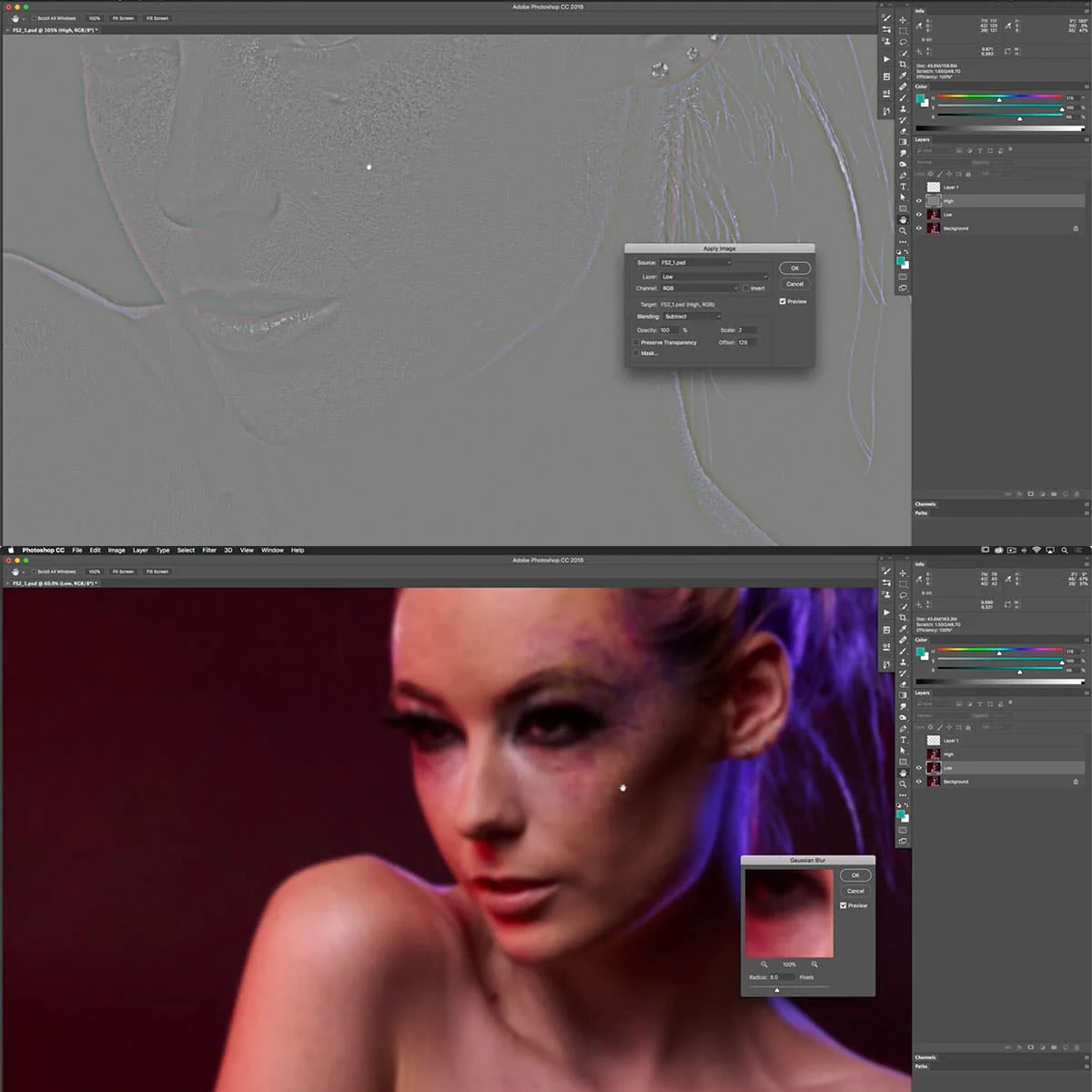Viewport: 1092px width, 1092px height.
Task: Open the Layer menu
Action: coord(140,551)
